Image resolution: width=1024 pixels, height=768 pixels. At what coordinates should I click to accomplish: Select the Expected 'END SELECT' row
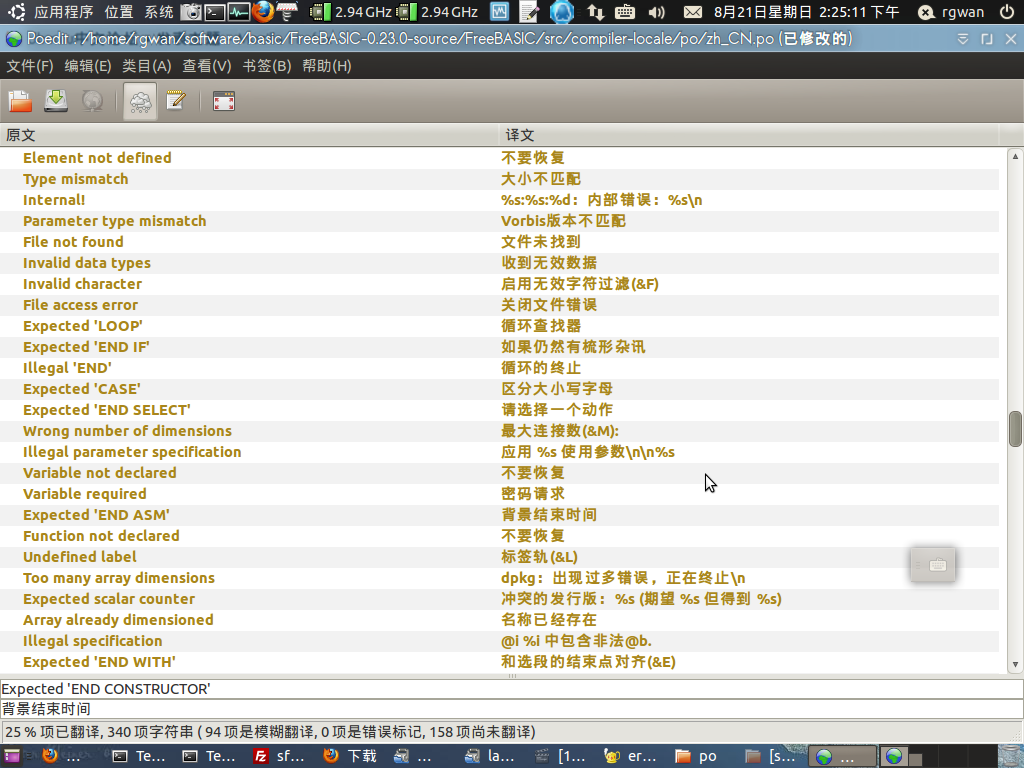[499, 410]
